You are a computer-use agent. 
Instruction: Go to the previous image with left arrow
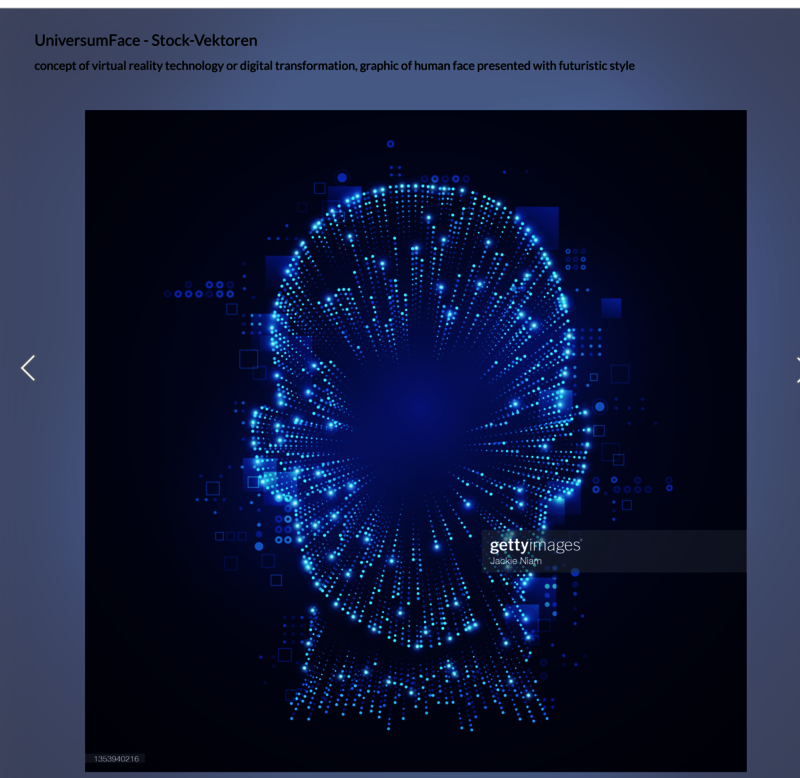pos(28,368)
